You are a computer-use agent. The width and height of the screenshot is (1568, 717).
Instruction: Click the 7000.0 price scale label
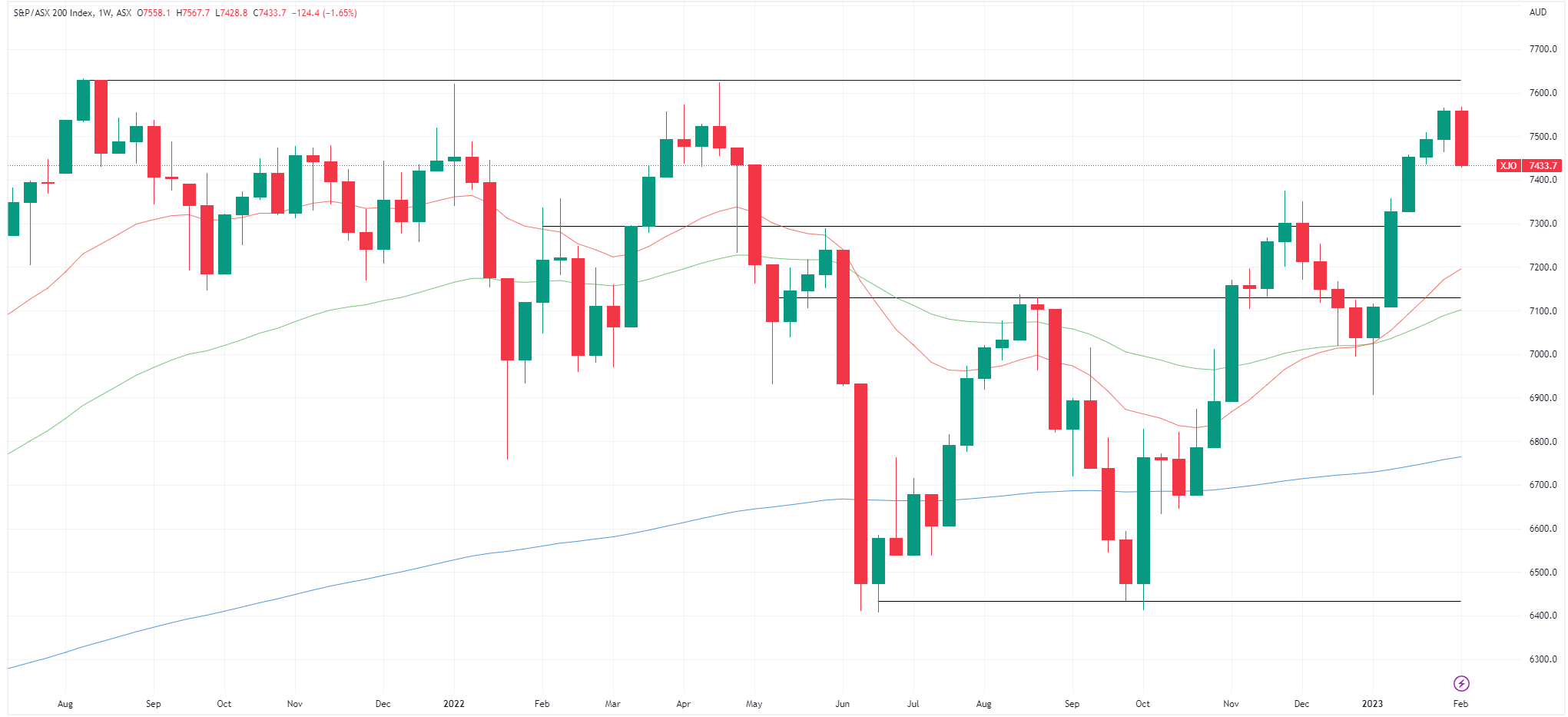1543,354
